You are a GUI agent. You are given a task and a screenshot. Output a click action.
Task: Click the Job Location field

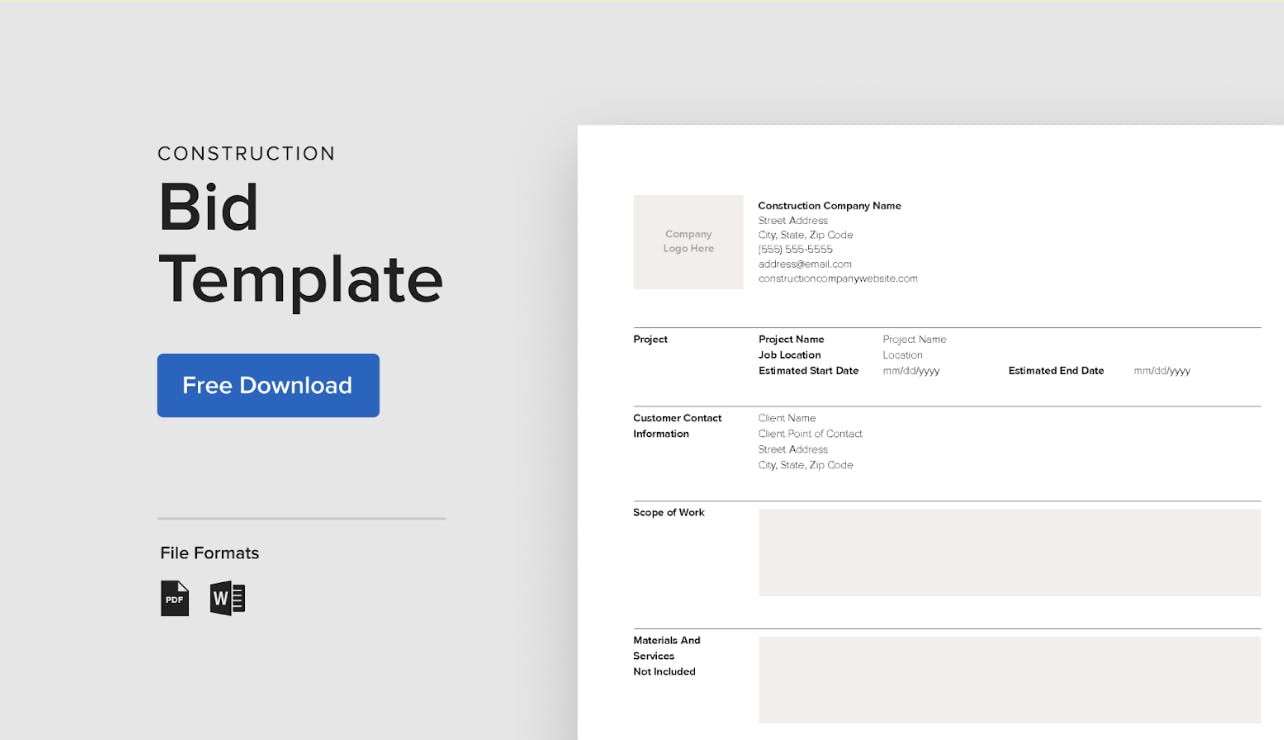pyautogui.click(x=903, y=355)
